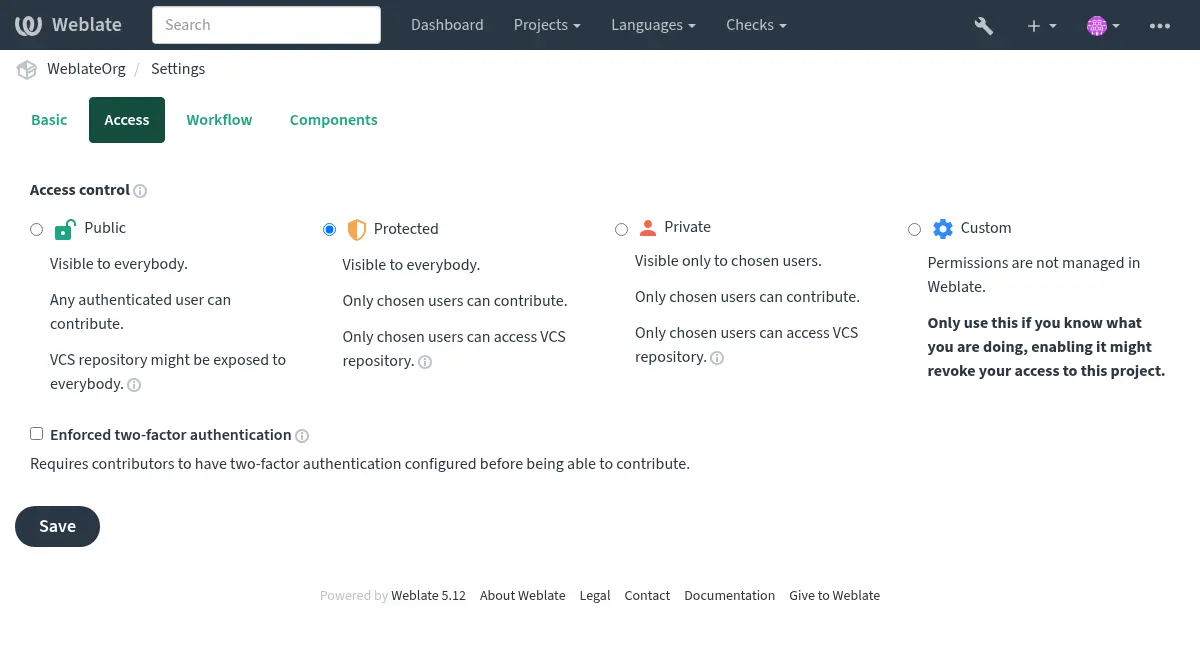
Task: Expand the Projects dropdown menu
Action: pyautogui.click(x=548, y=25)
